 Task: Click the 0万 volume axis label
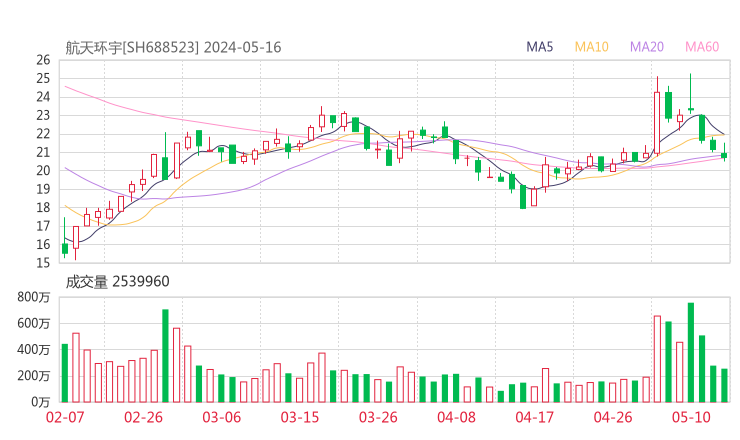pyautogui.click(x=41, y=402)
